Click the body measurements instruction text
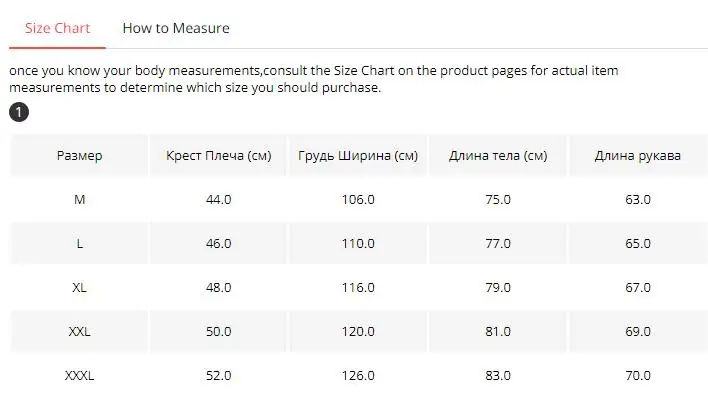Screen dimensions: 708x401 pos(314,79)
